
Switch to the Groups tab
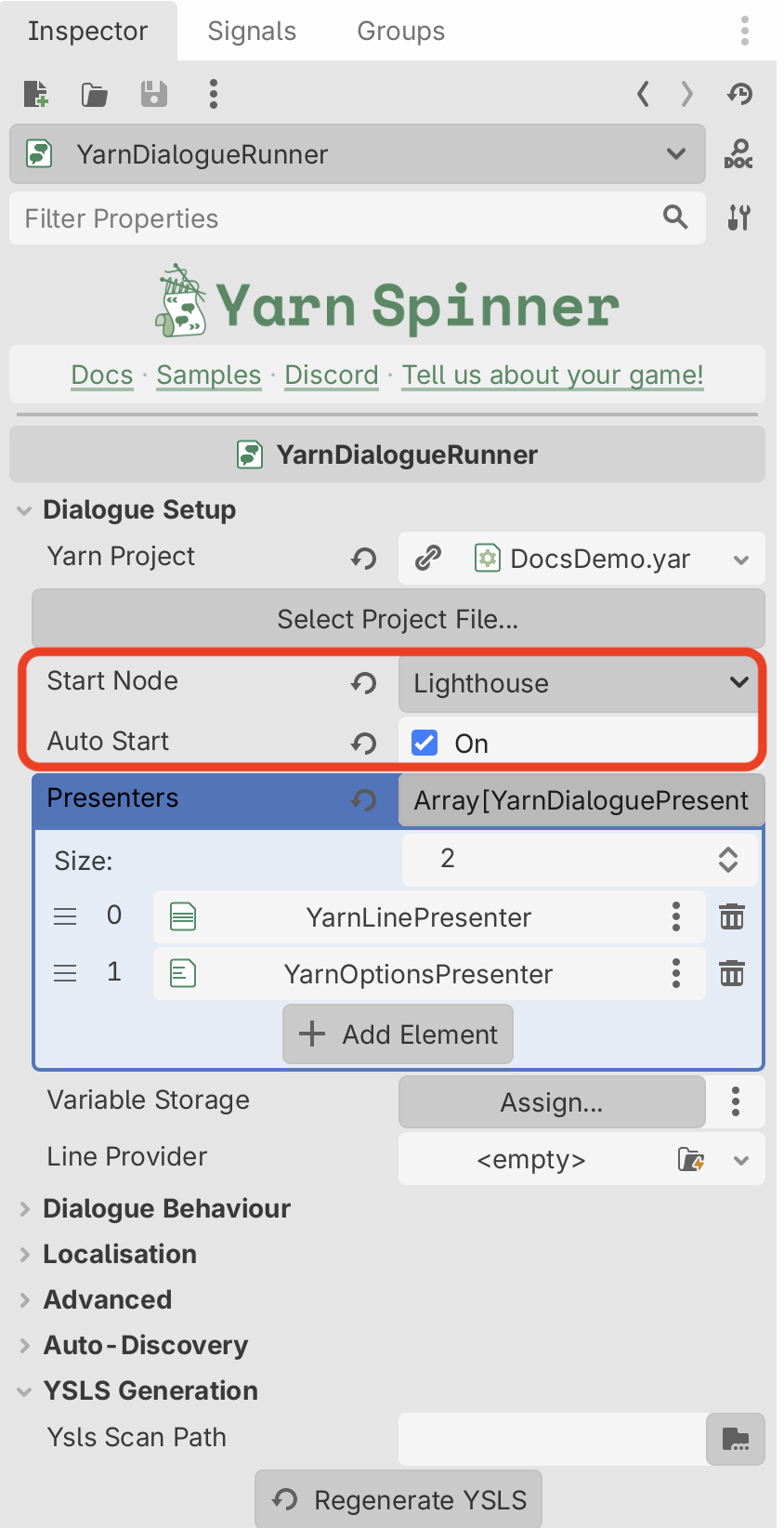pyautogui.click(x=401, y=31)
